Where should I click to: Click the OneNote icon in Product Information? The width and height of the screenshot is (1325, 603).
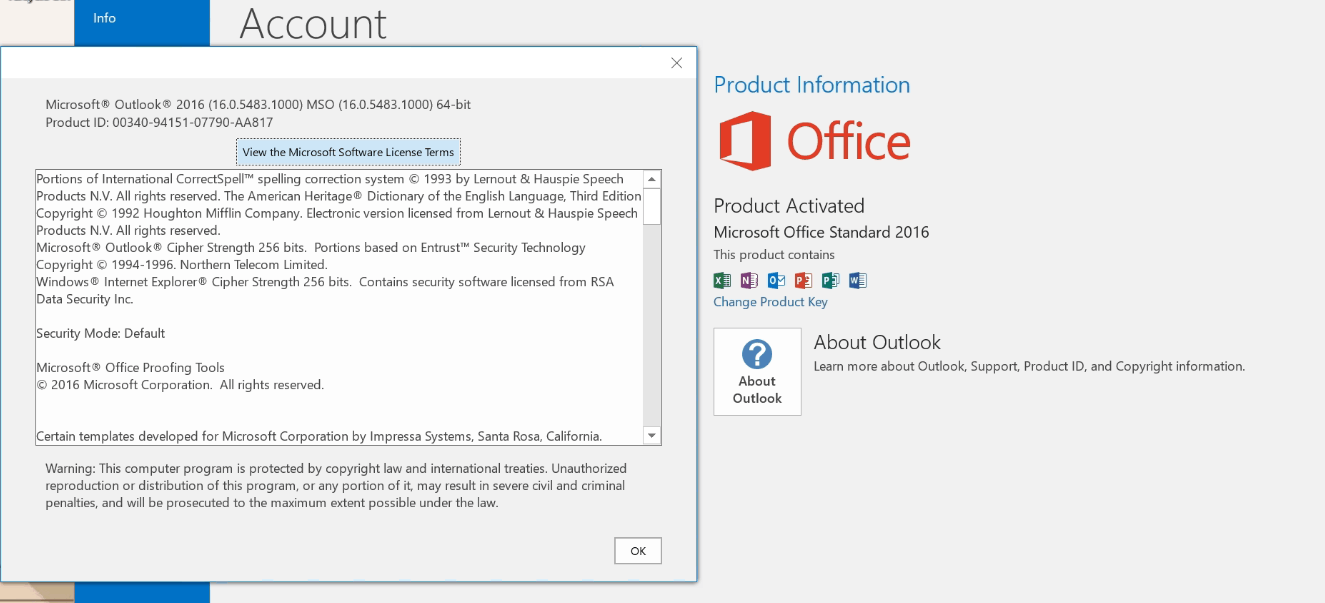point(749,281)
